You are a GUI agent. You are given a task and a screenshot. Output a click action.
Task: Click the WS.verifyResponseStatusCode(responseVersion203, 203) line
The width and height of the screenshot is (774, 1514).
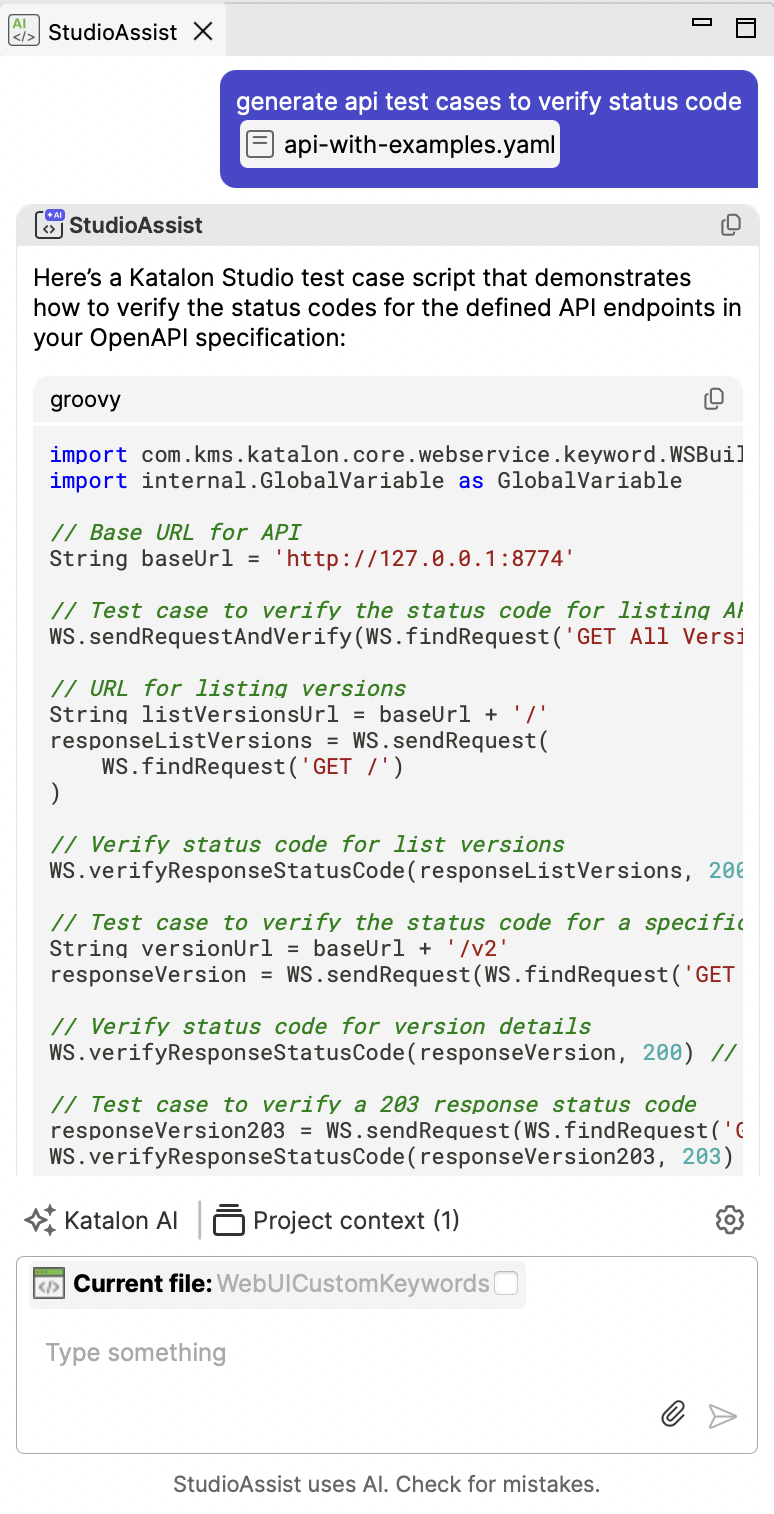tap(392, 1156)
